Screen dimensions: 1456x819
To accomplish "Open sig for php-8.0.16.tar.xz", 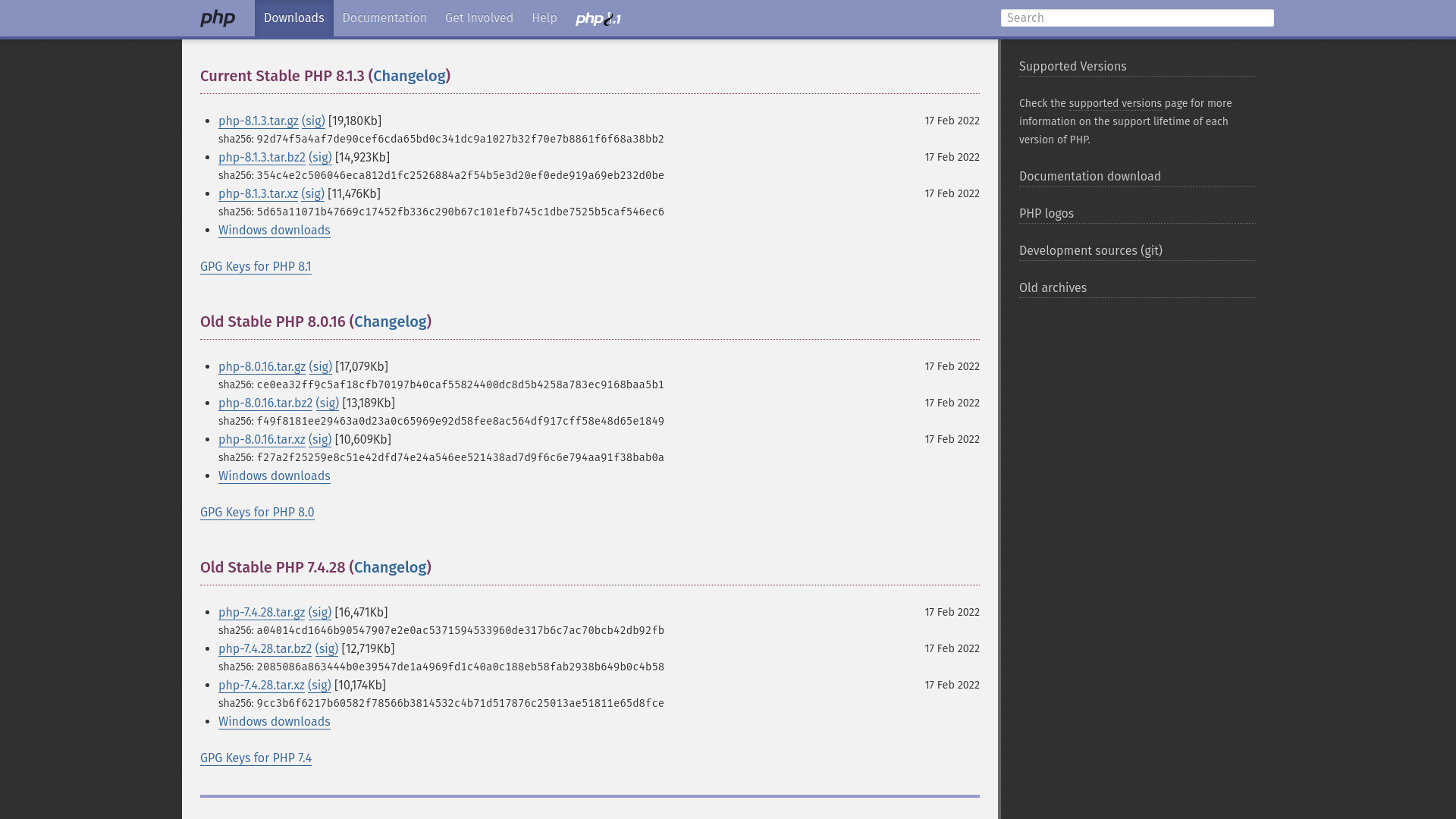I will (320, 440).
